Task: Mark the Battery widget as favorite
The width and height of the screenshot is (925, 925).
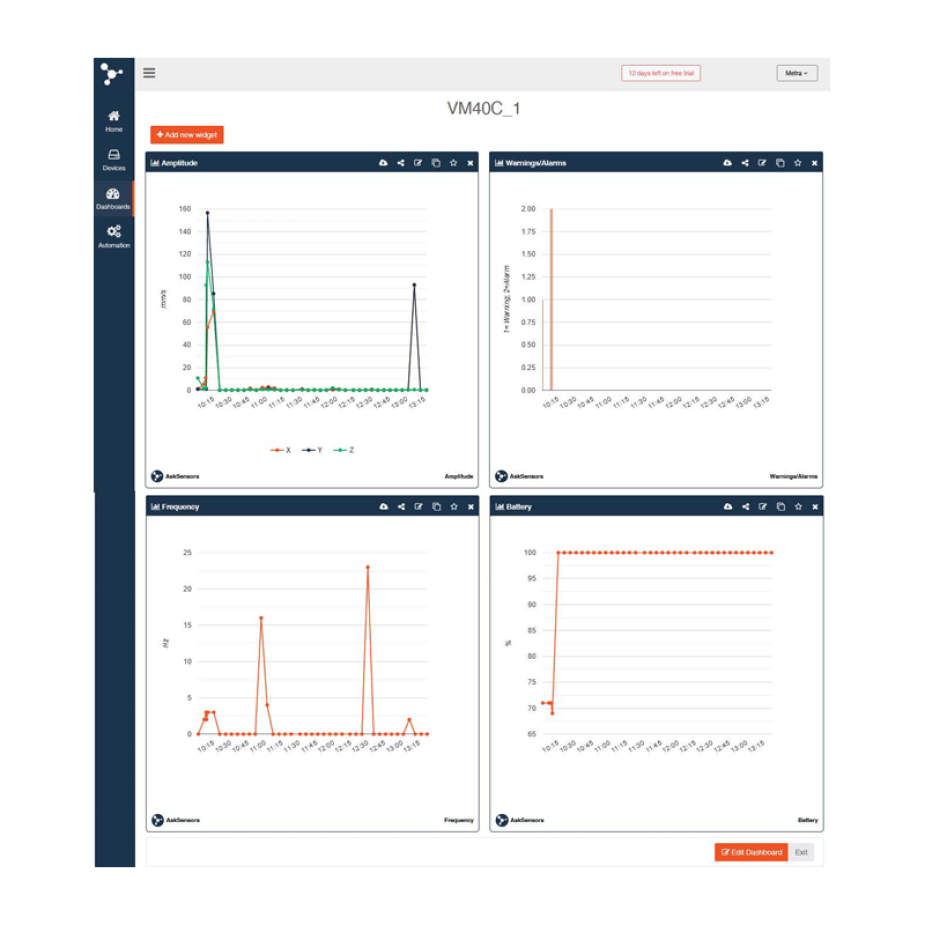Action: [x=797, y=507]
